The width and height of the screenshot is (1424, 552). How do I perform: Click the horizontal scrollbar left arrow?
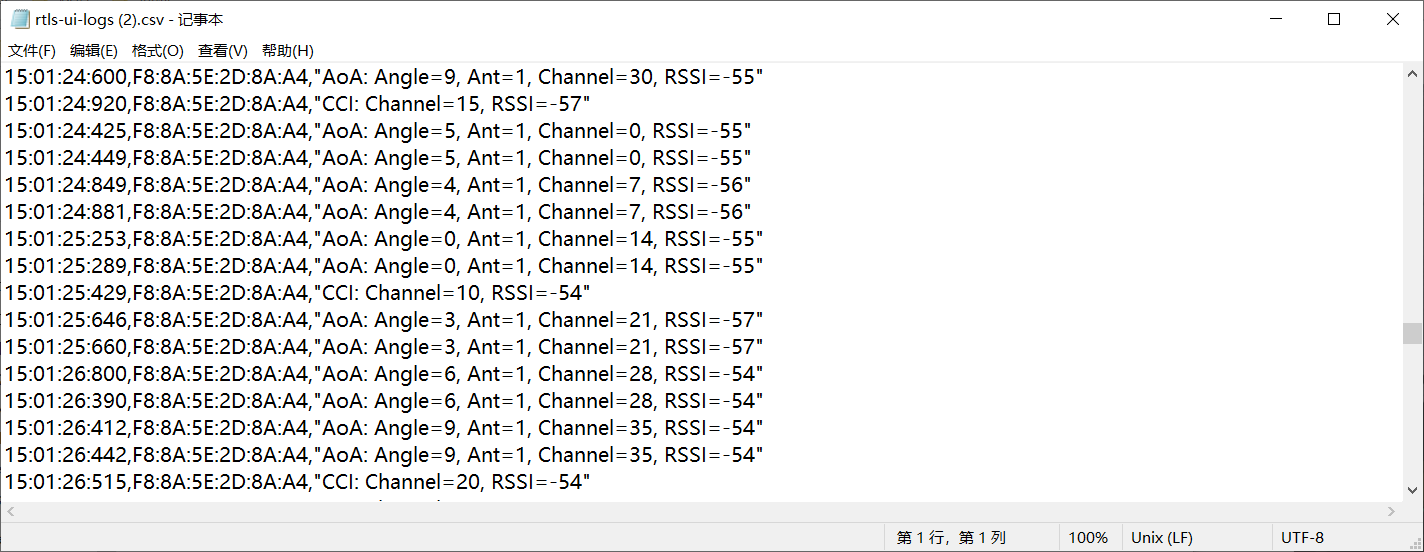coord(11,511)
